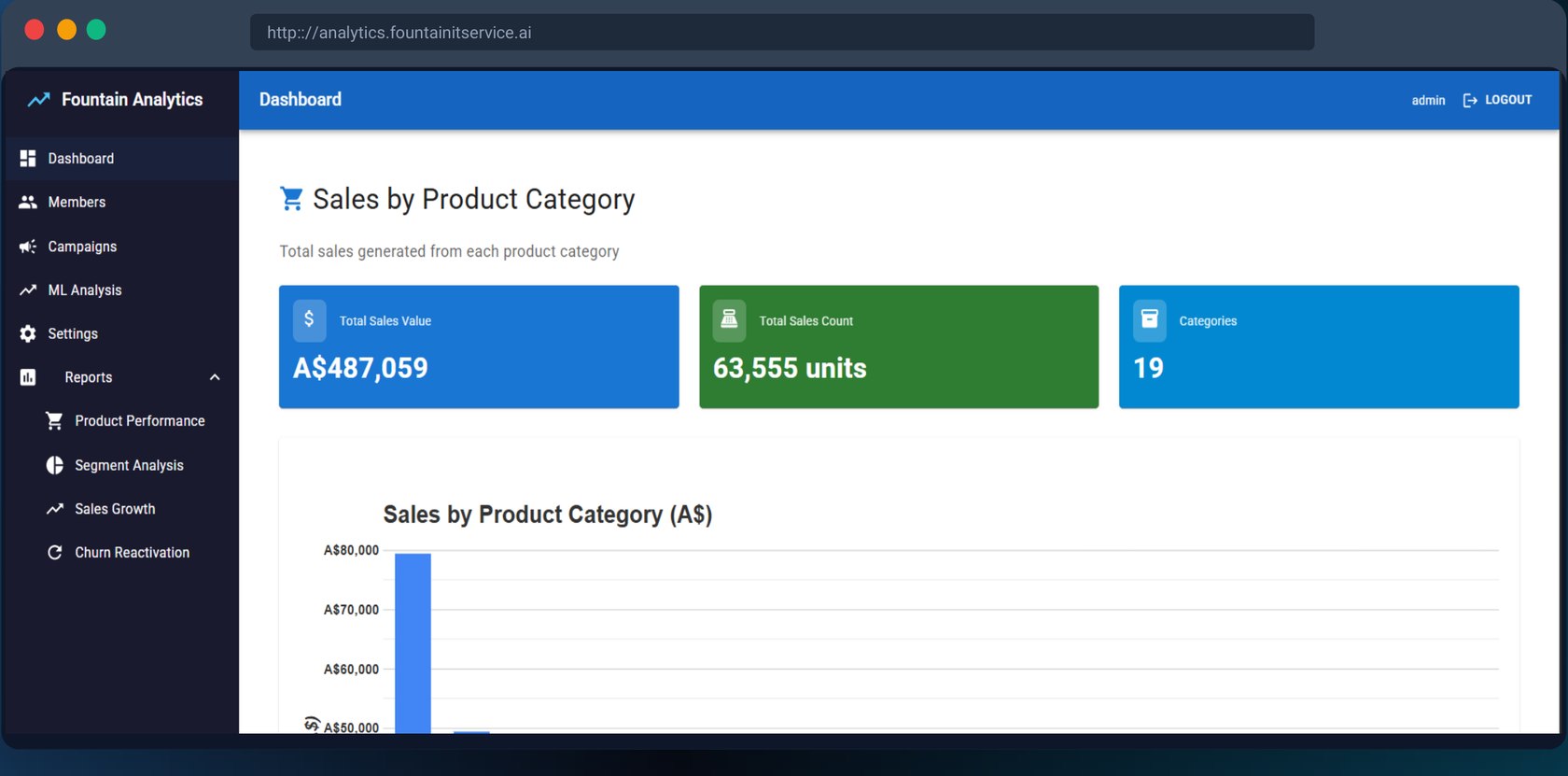
Task: Click the Dashboard grid icon in sidebar
Action: (x=28, y=159)
